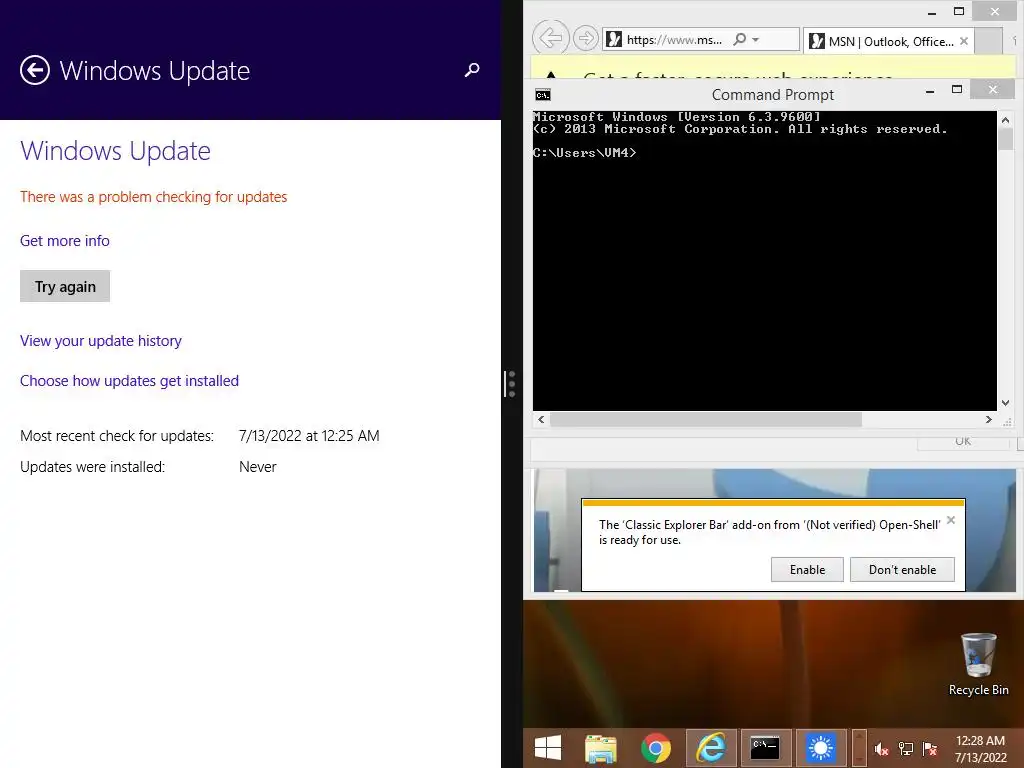Screen dimensions: 1024x768
Task: Maximize the Command Prompt window
Action: click(957, 89)
